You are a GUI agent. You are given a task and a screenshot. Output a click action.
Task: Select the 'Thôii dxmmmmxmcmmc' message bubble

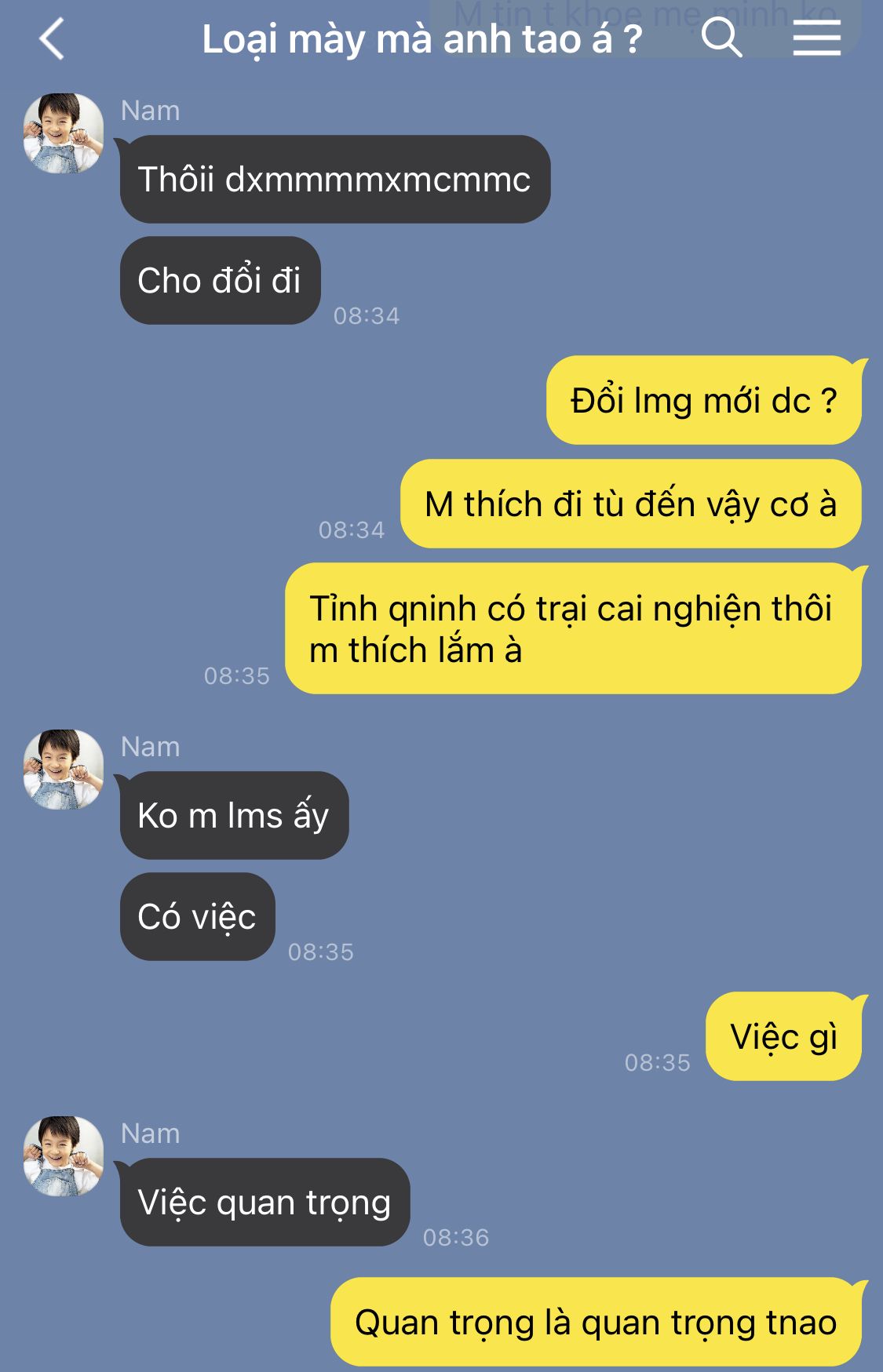[x=335, y=180]
